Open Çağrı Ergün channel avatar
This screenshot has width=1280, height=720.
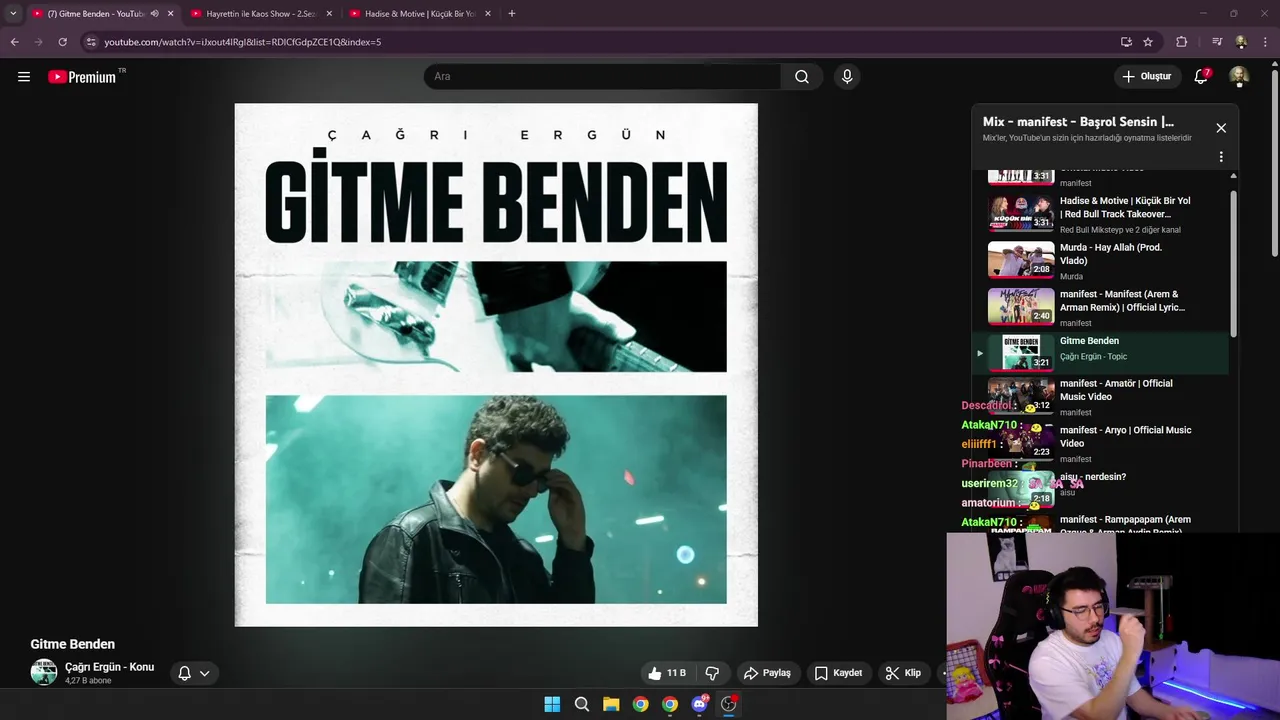point(44,672)
